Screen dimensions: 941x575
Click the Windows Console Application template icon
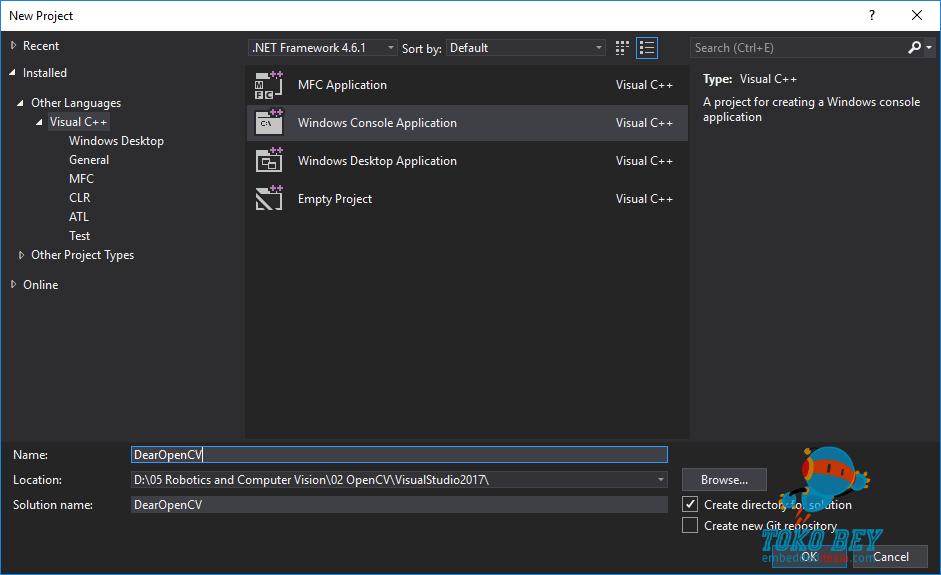click(269, 123)
